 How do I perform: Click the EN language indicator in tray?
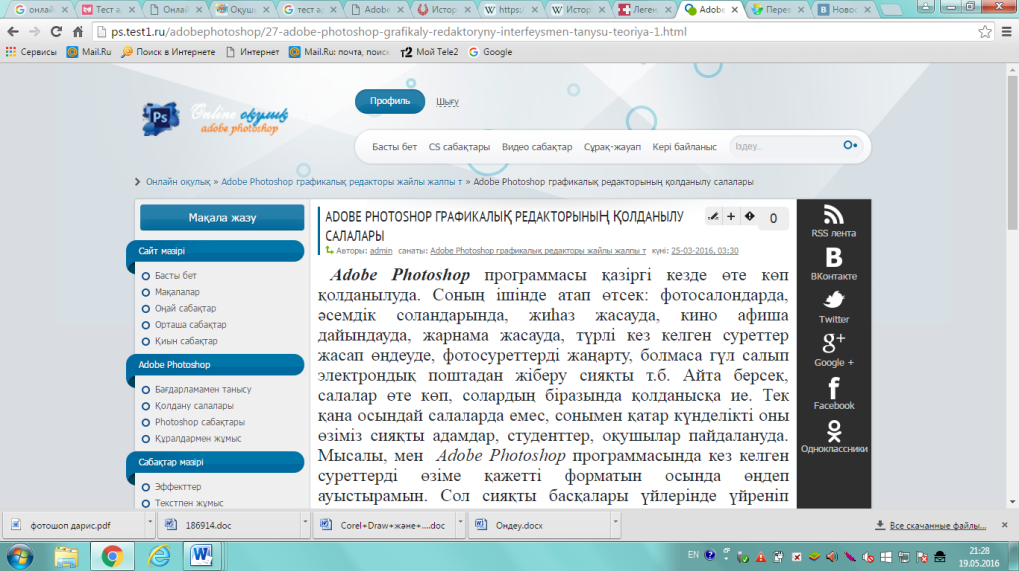click(693, 555)
